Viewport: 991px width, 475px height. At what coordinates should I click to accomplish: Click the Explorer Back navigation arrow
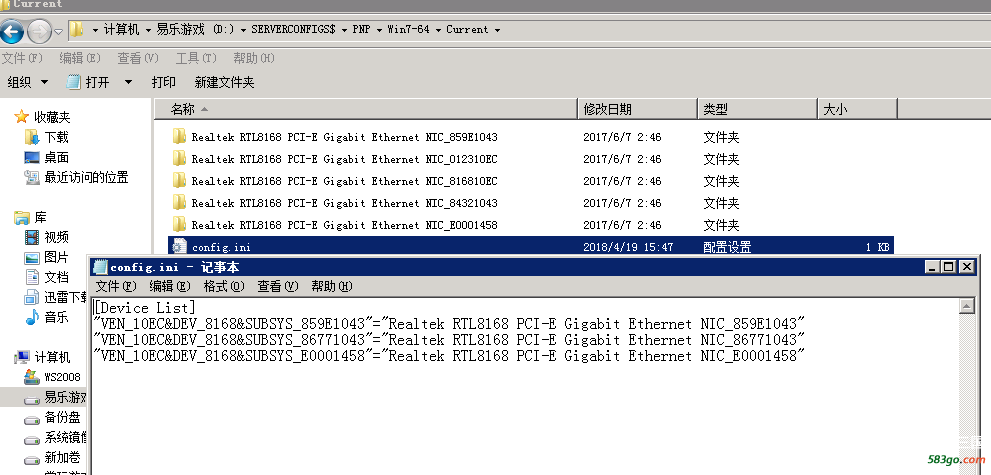click(12, 30)
